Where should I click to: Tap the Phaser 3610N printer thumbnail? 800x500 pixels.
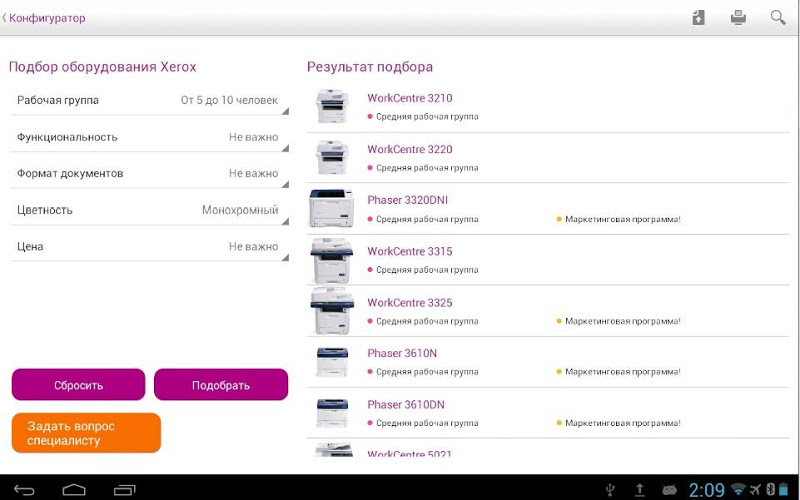click(332, 362)
